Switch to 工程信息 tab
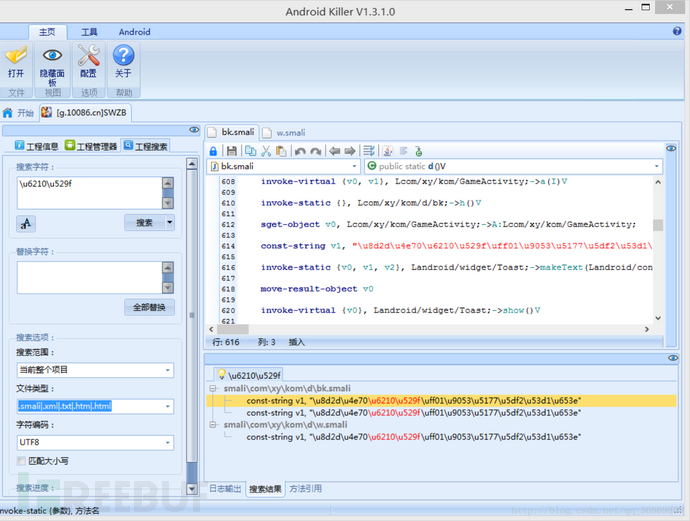The height and width of the screenshot is (521, 690). 37,146
